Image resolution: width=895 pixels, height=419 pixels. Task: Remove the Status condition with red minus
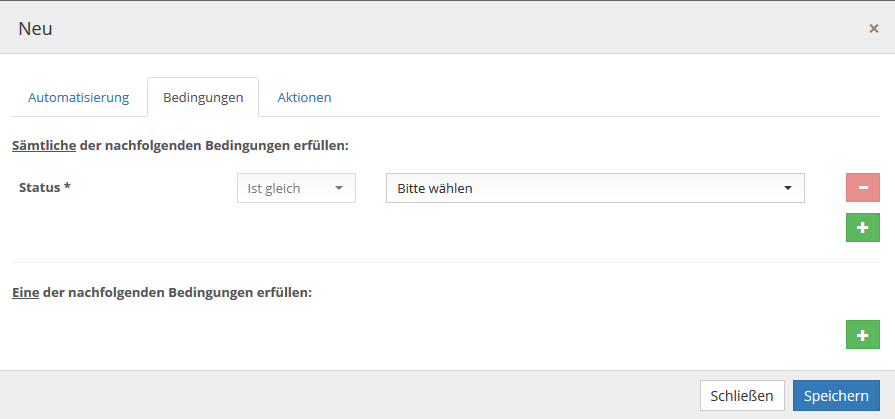862,188
